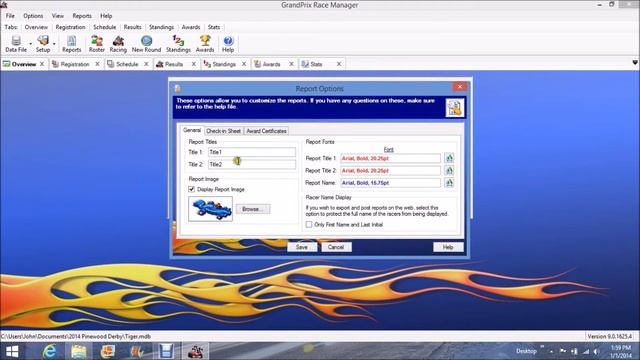The width and height of the screenshot is (640, 360).
Task: Switch to the Registration document tab
Action: (x=75, y=64)
